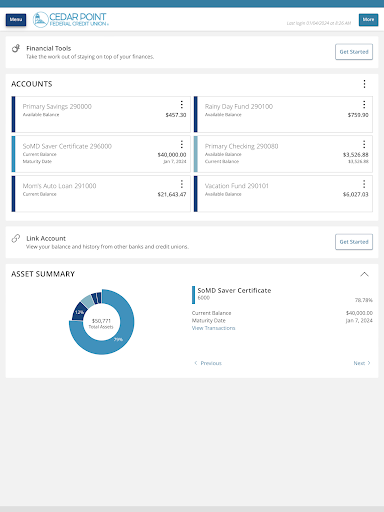Open the Accounts section options kebab menu
Image resolution: width=384 pixels, height=512 pixels.
point(364,84)
